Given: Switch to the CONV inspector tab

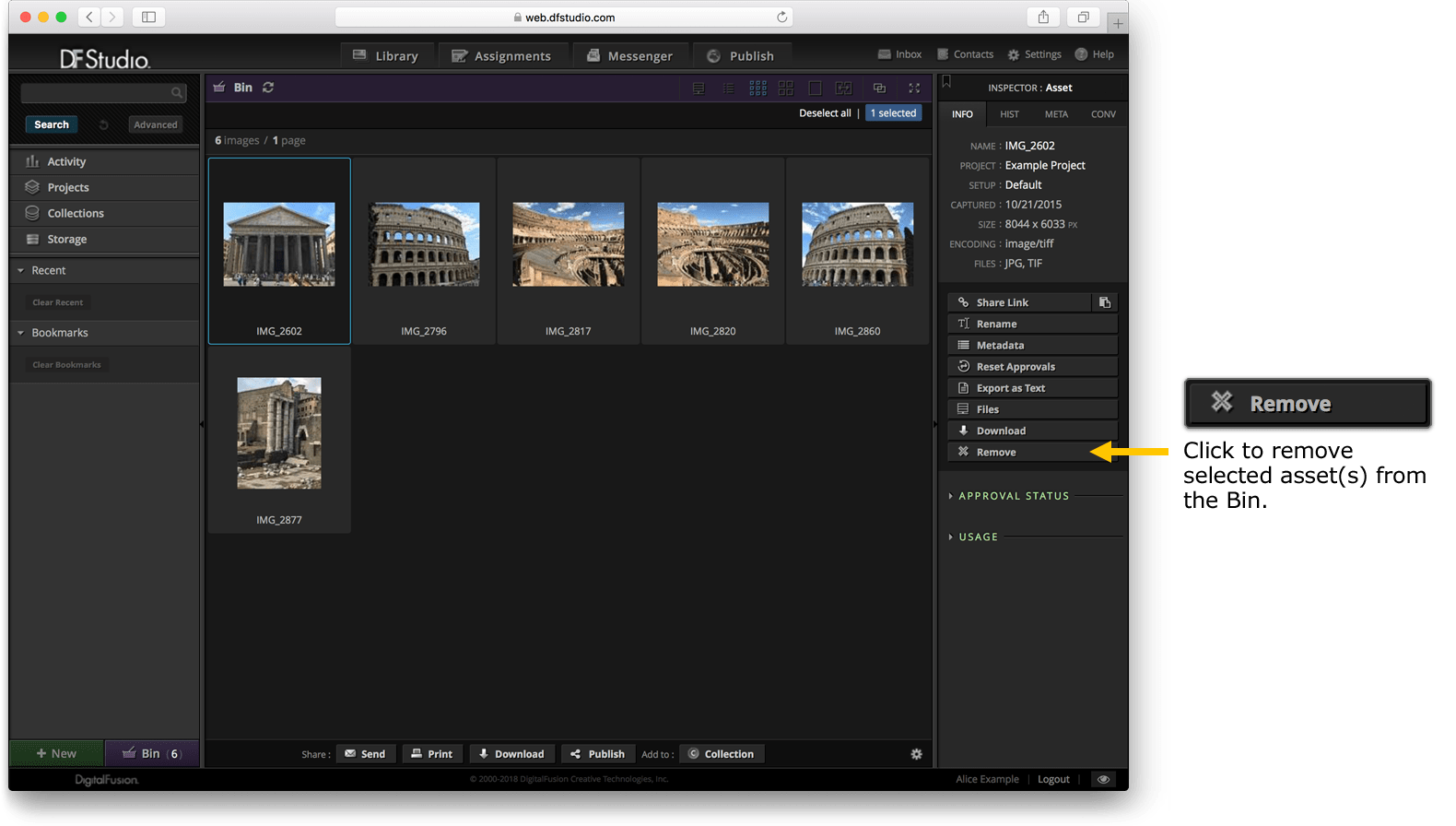Looking at the screenshot, I should pos(1103,114).
